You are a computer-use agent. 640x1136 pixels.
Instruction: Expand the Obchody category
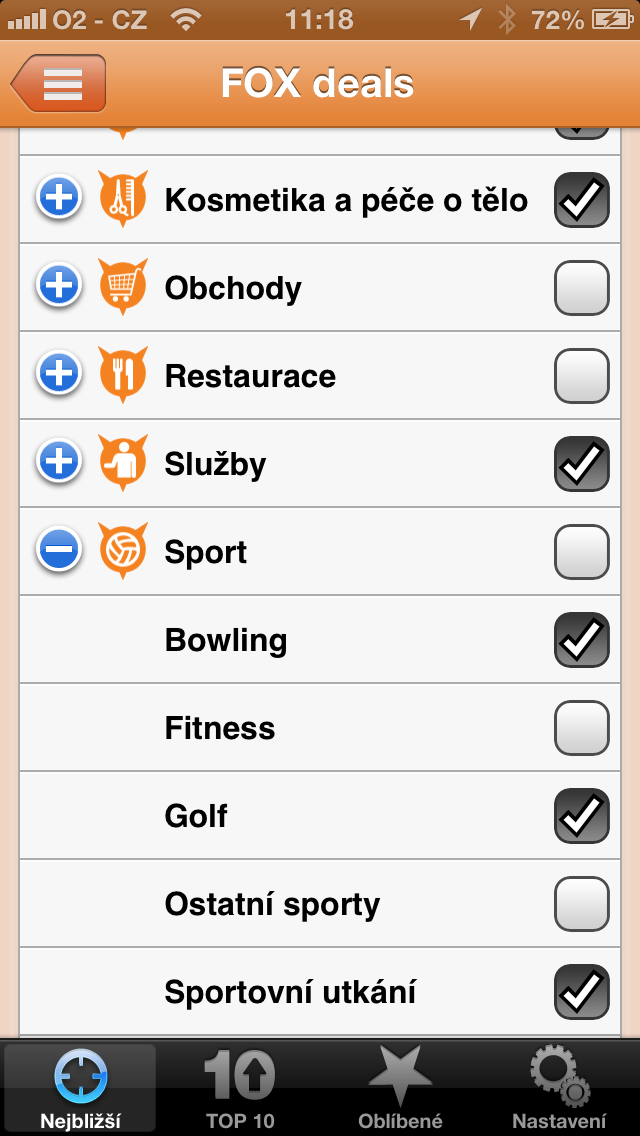(x=59, y=287)
